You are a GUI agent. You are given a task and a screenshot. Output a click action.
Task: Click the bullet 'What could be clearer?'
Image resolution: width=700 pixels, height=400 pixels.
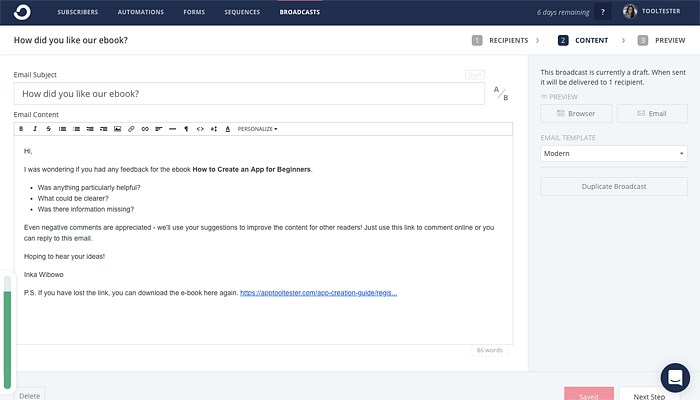click(x=73, y=199)
